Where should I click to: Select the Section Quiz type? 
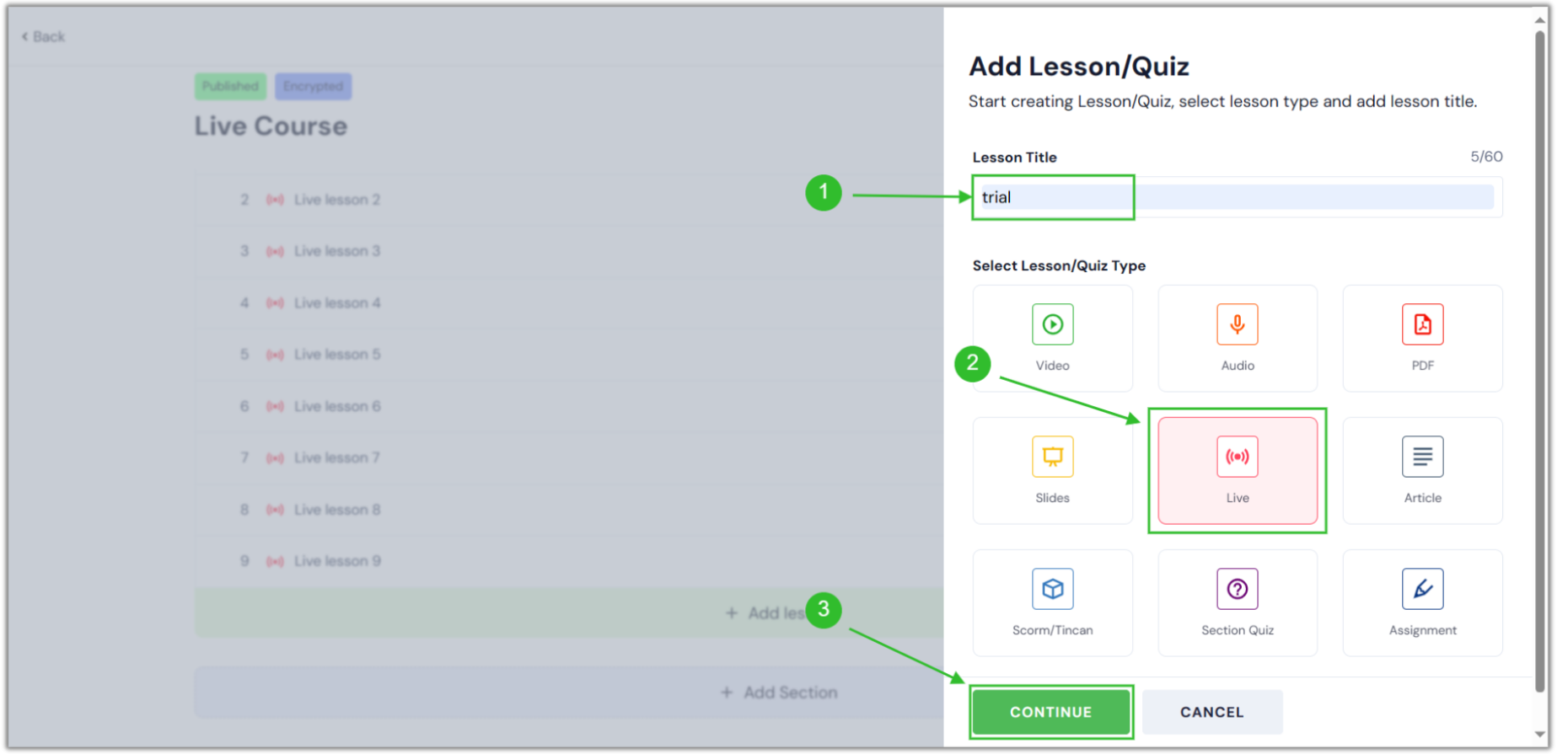1237,602
